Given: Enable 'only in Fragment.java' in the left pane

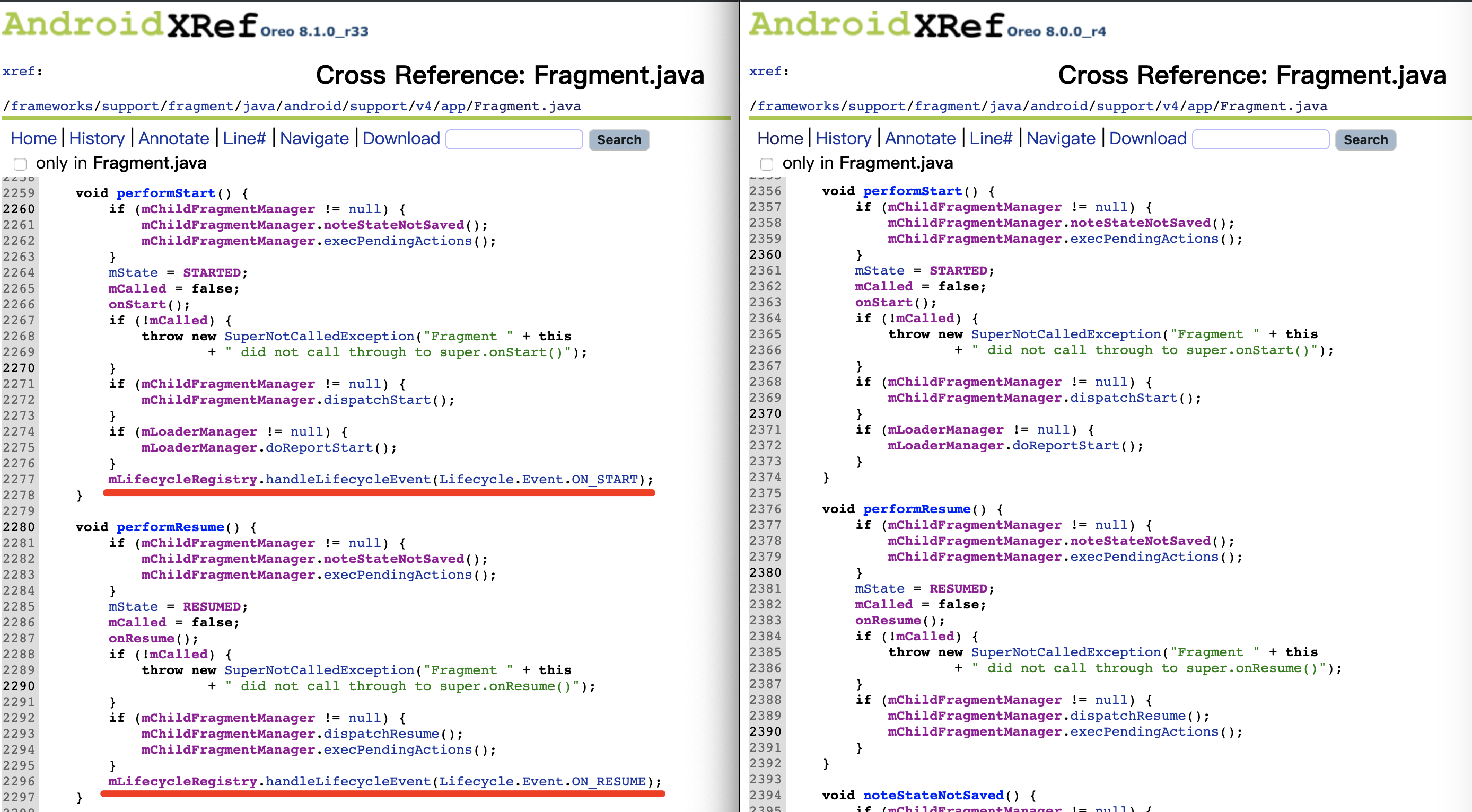Looking at the screenshot, I should pyautogui.click(x=20, y=164).
